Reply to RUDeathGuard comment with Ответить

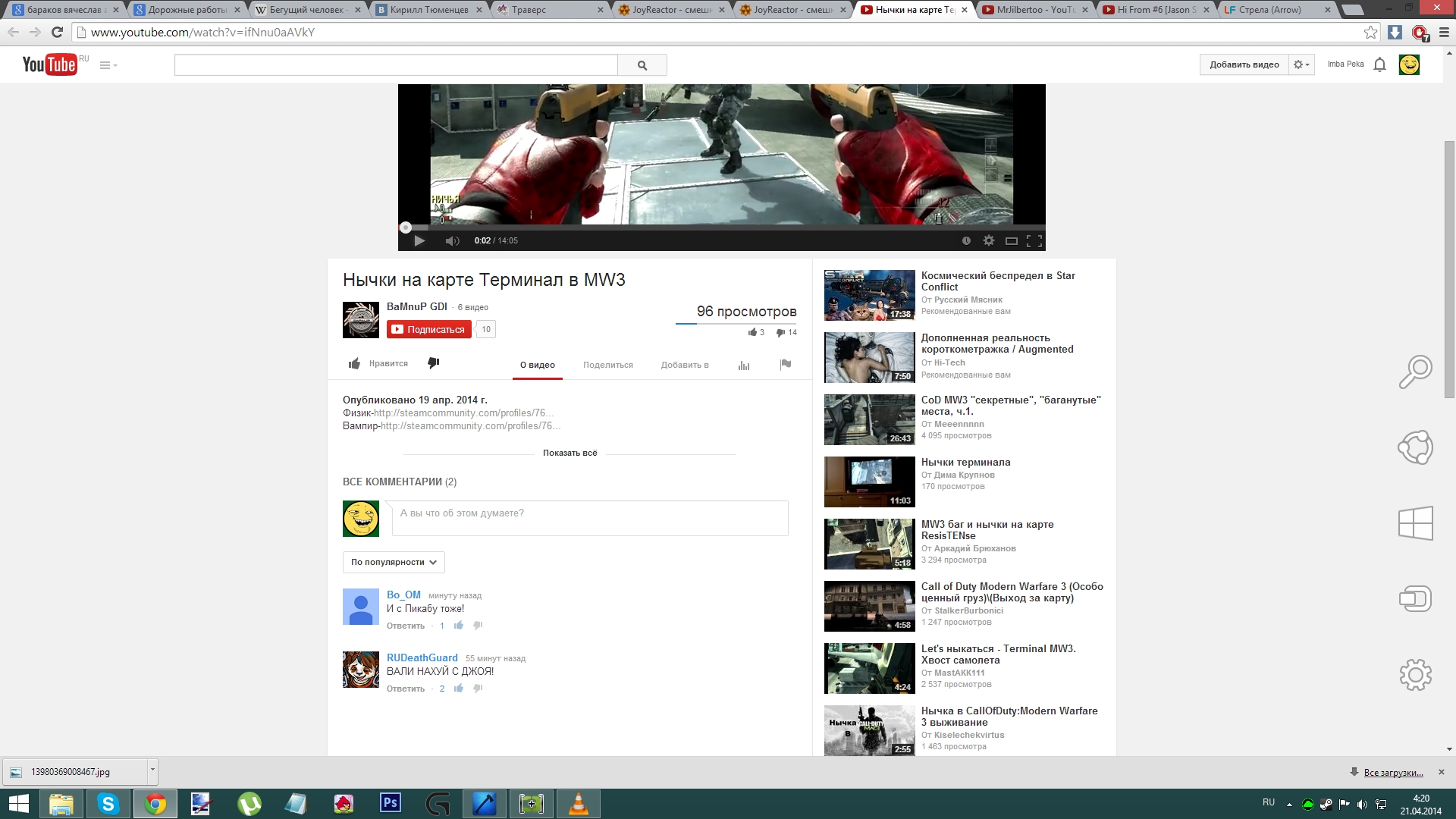click(406, 689)
